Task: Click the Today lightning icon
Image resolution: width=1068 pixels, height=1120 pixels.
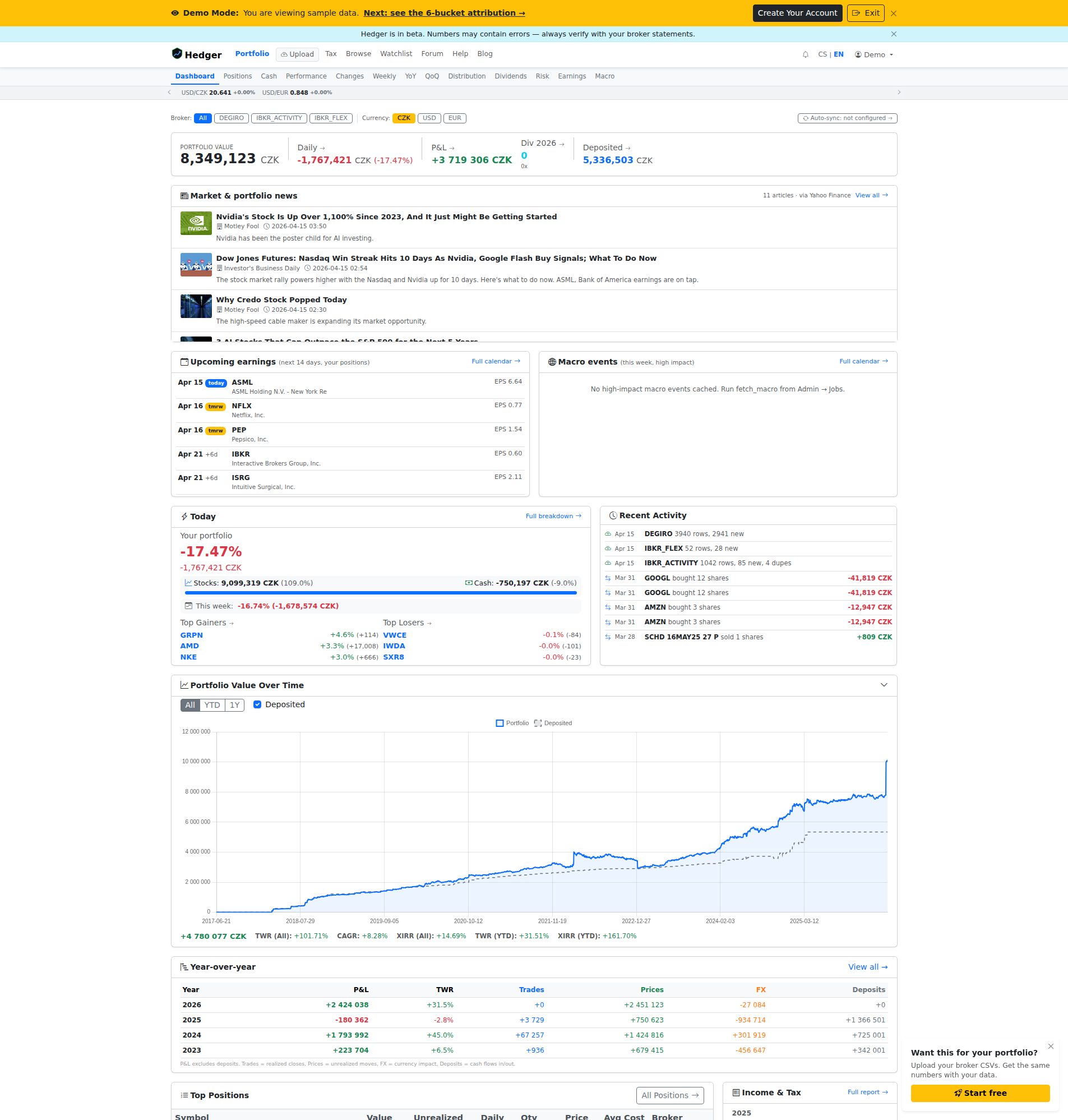Action: click(x=184, y=517)
